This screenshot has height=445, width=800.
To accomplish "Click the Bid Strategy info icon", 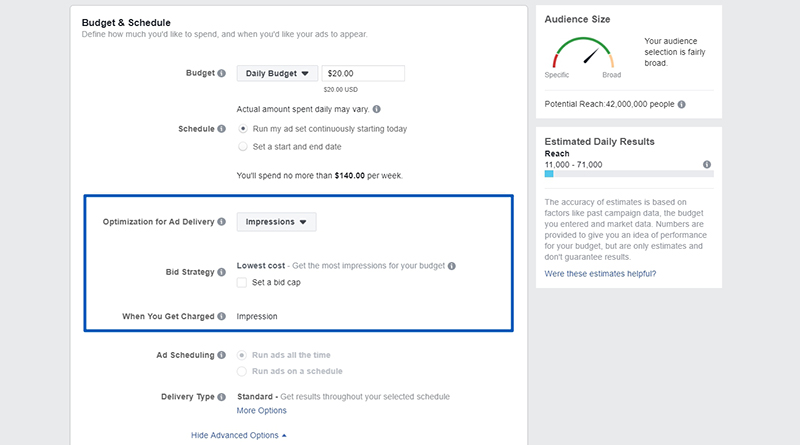I will click(x=221, y=272).
